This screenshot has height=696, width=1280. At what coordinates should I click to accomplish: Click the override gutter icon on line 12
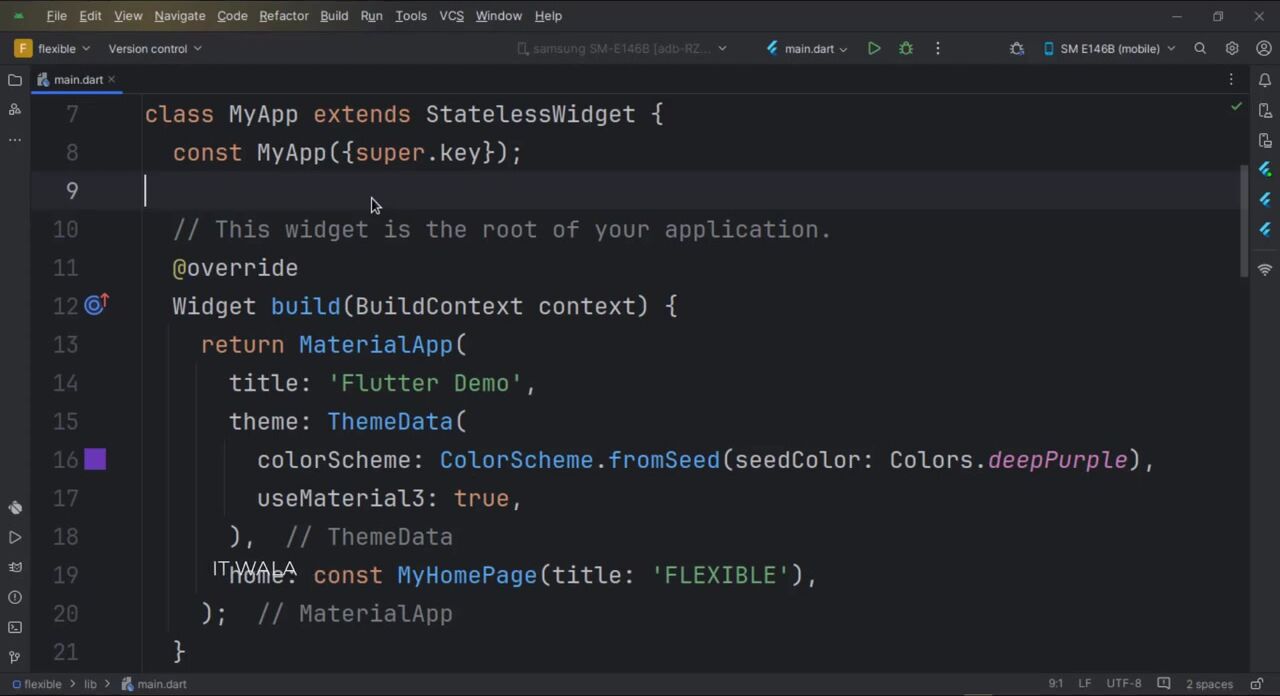point(96,306)
